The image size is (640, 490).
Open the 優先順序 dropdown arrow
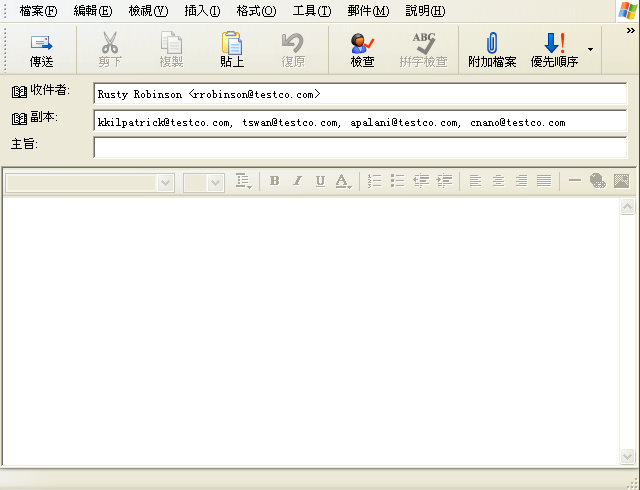click(x=590, y=49)
